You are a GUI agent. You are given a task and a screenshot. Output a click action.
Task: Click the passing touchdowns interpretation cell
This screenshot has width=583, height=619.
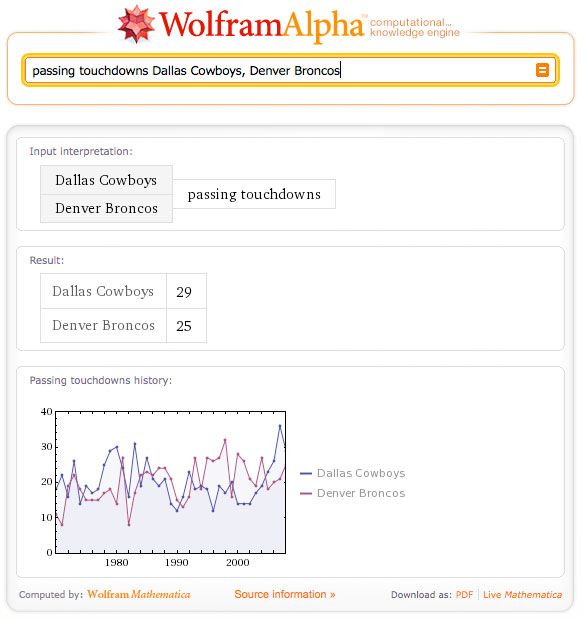pyautogui.click(x=254, y=194)
